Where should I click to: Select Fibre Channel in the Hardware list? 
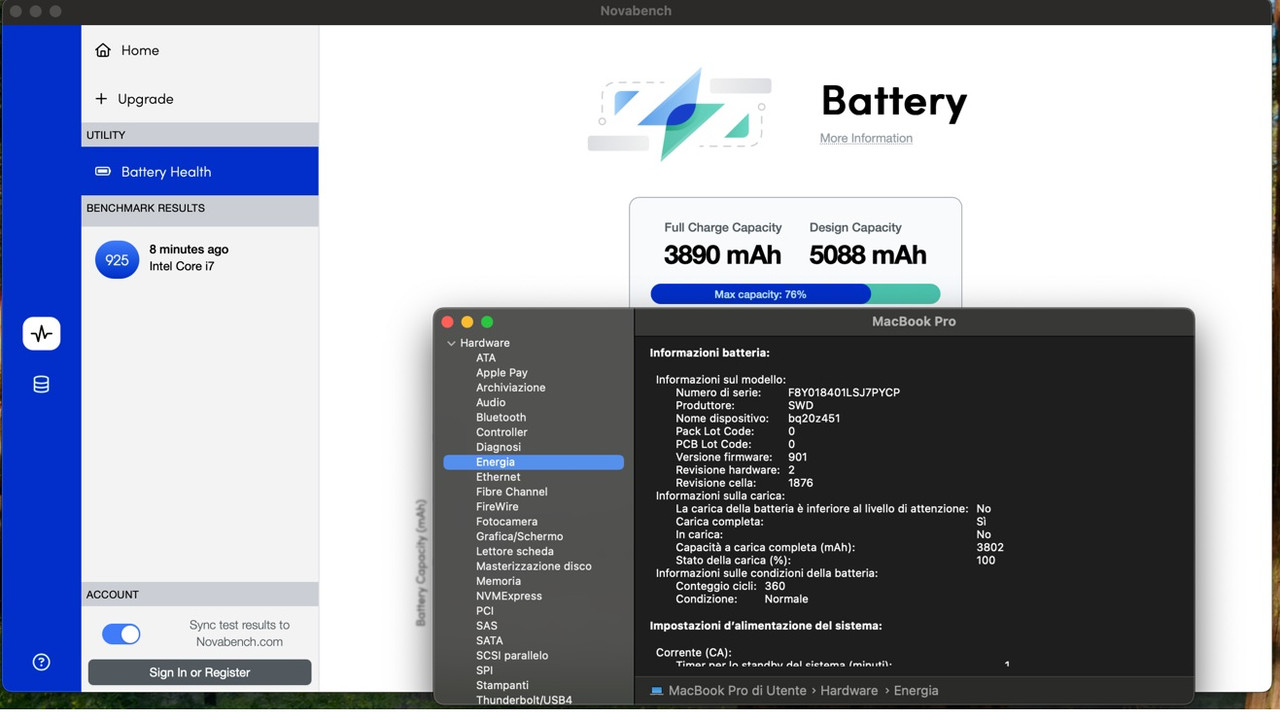512,492
